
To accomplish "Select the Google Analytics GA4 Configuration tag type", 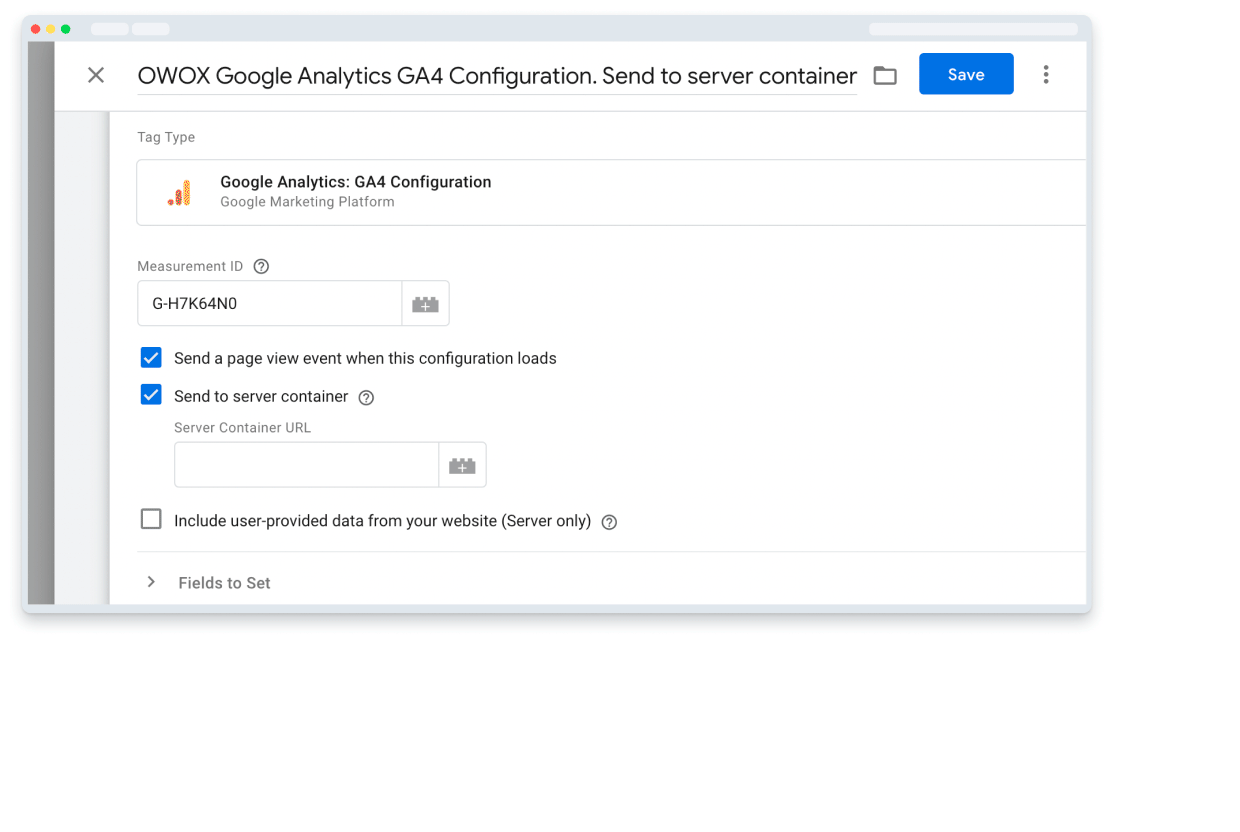I will (x=611, y=192).
